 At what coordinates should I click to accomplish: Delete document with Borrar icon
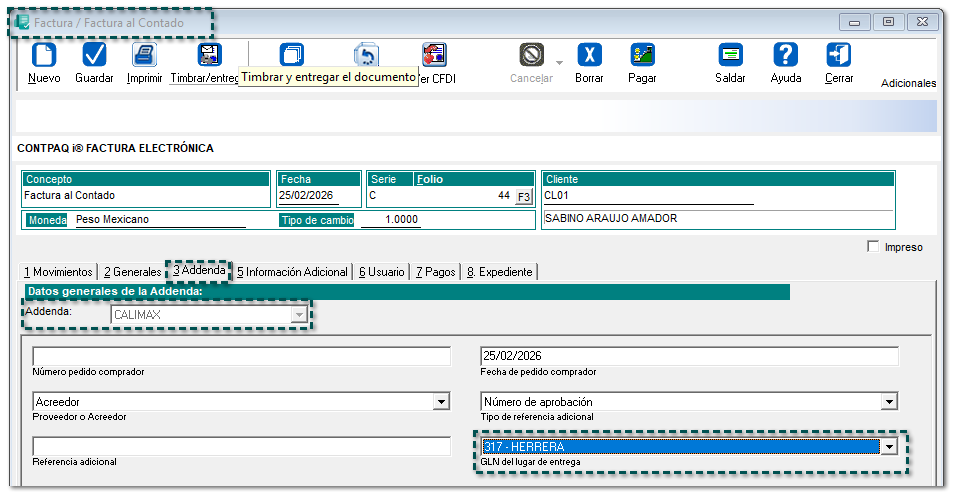pos(589,55)
